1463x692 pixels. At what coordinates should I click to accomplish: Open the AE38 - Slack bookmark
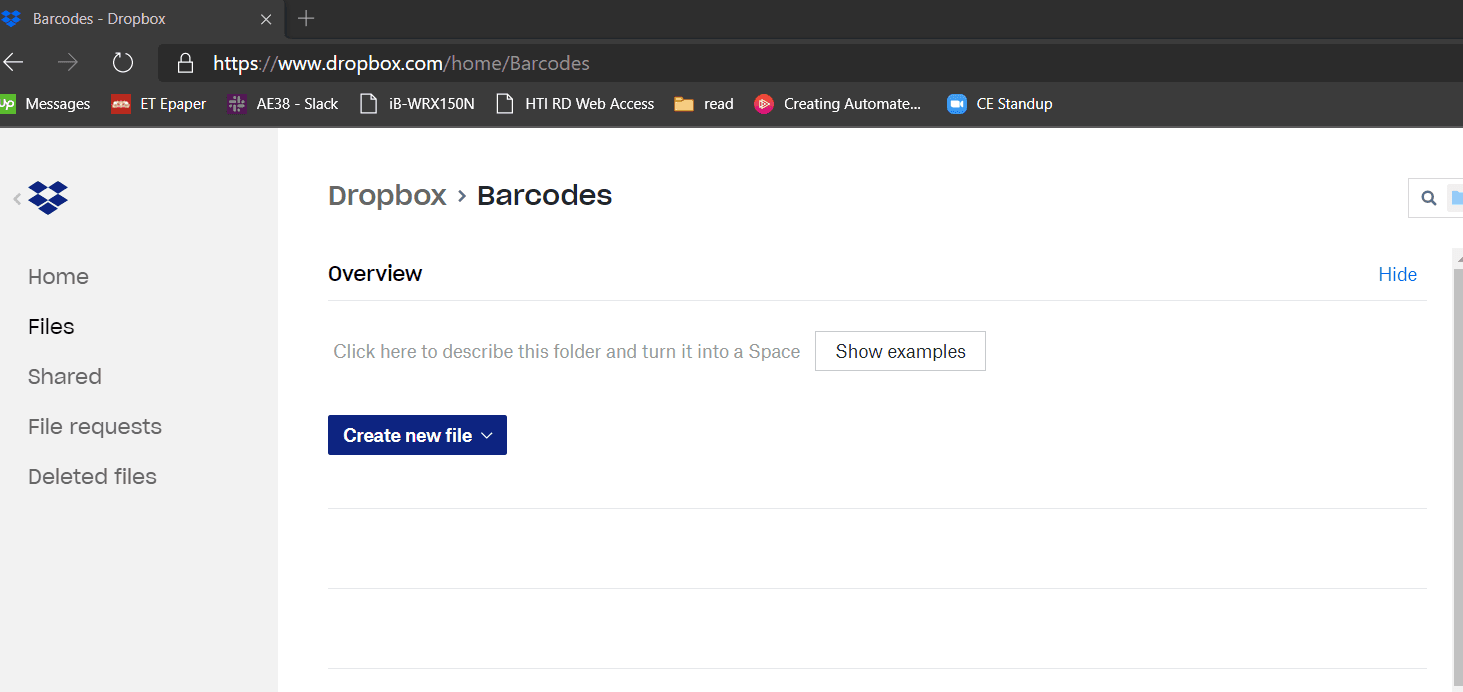(283, 104)
